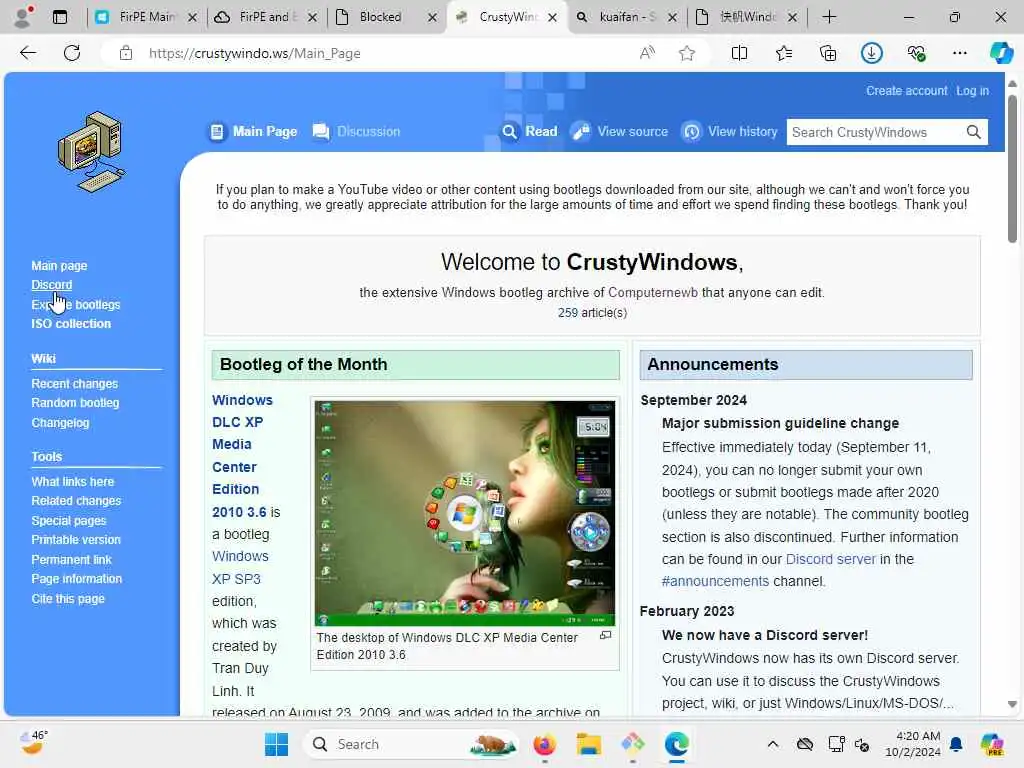Switch to the kuaifan search tab
The width and height of the screenshot is (1024, 768).
pos(625,17)
